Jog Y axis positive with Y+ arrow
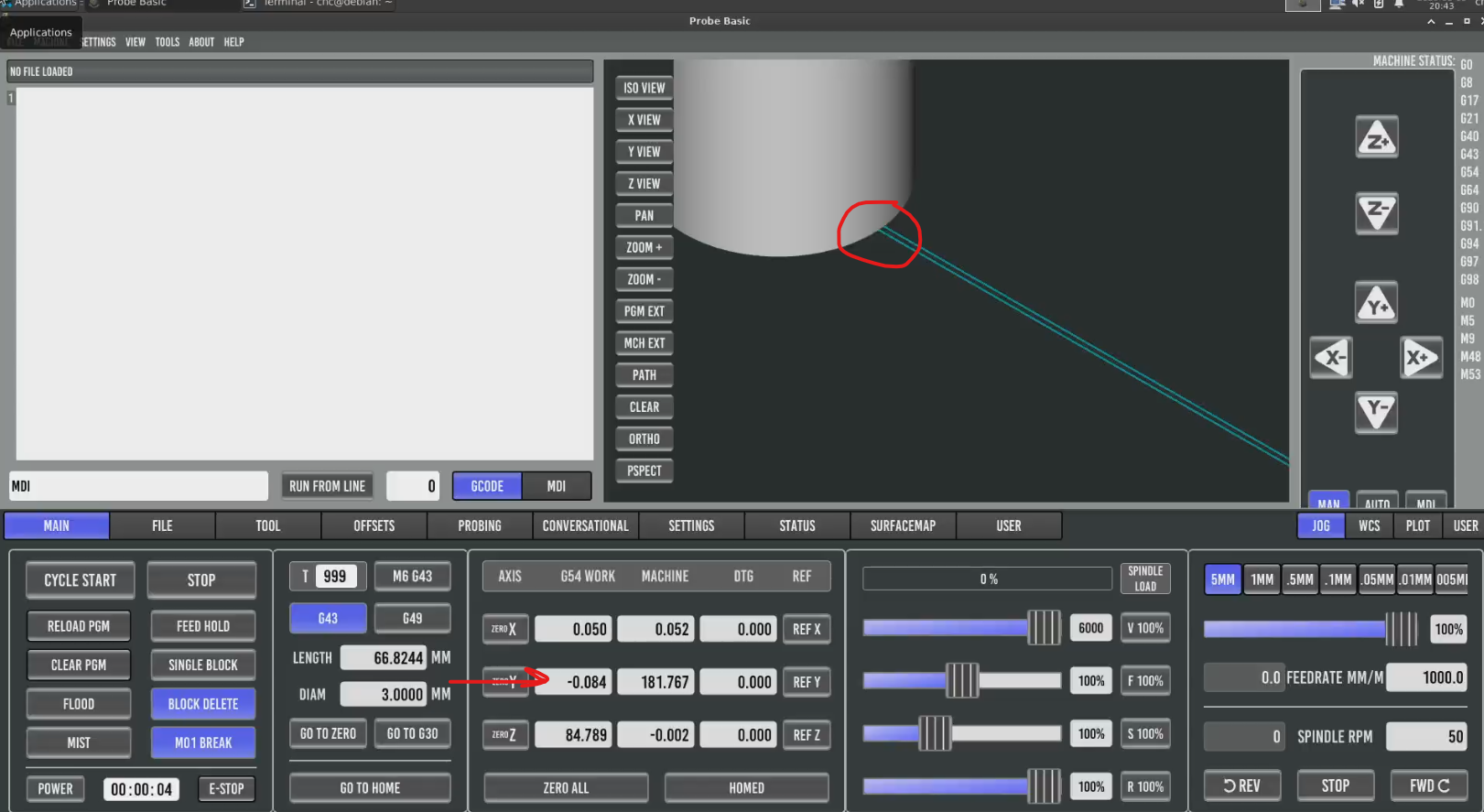Image resolution: width=1484 pixels, height=812 pixels. [x=1376, y=304]
